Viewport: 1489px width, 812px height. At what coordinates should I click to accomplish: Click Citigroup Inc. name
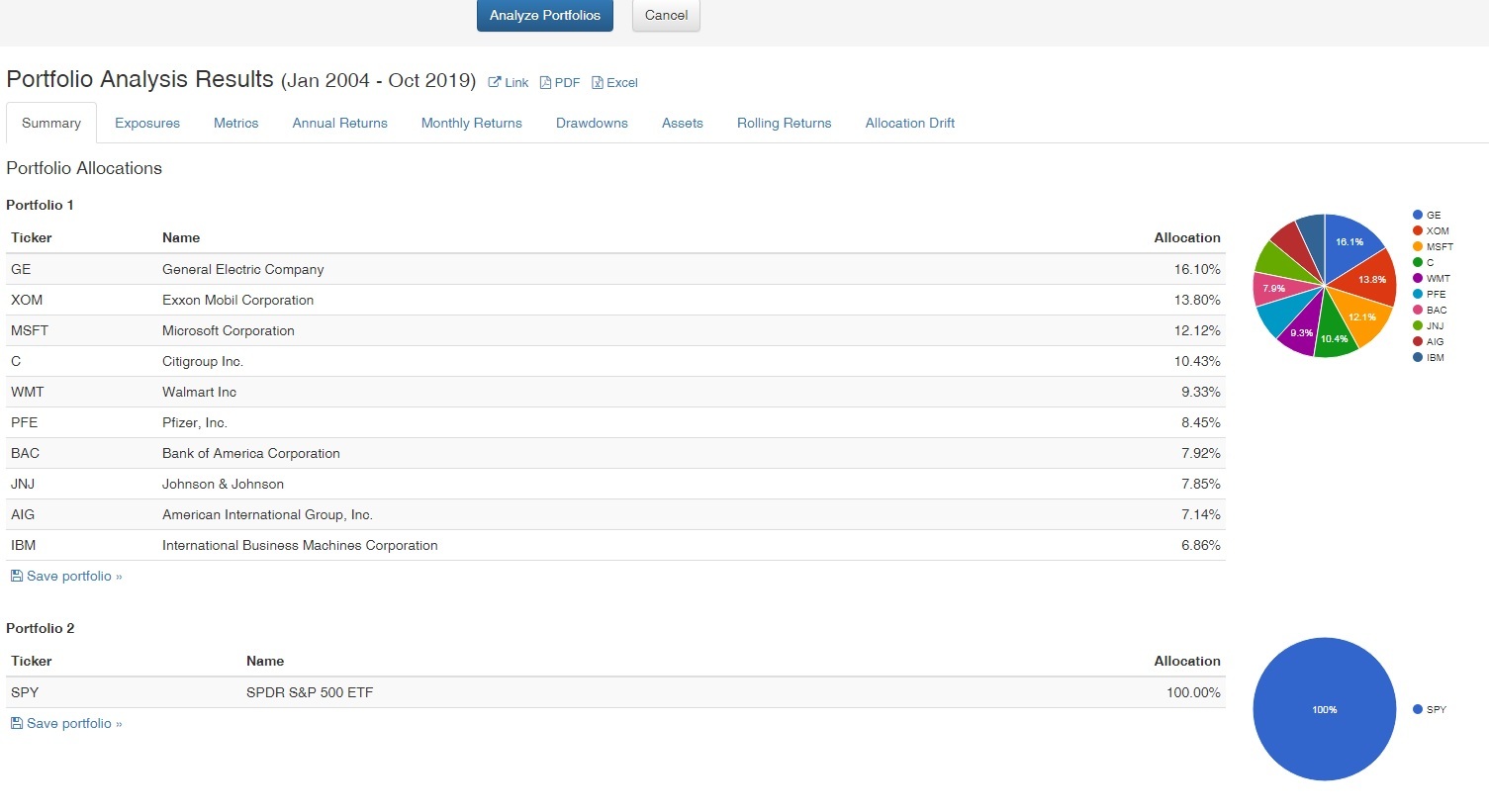(x=203, y=361)
